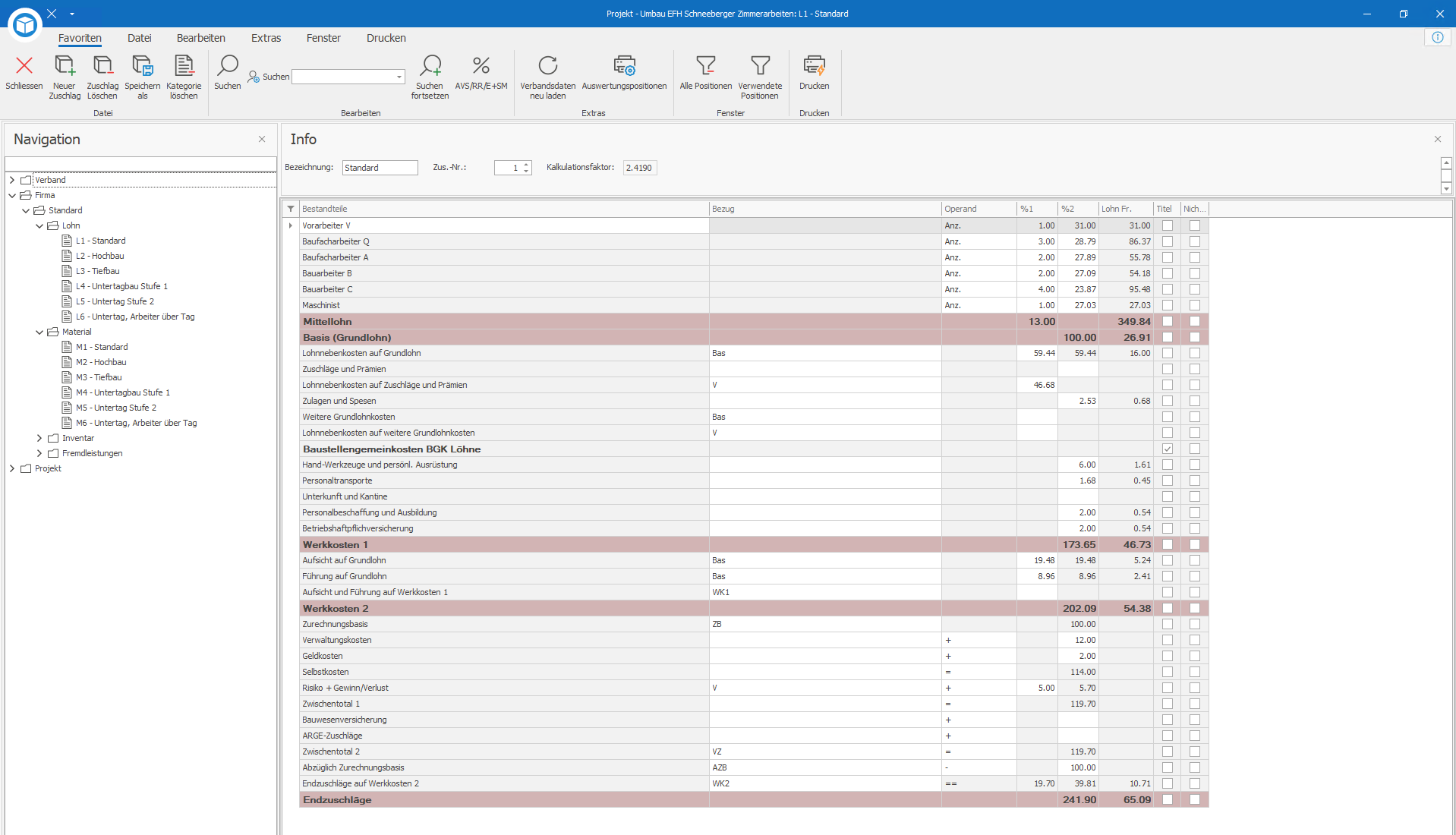Increase the Zus.-Nr. stepper value
Viewport: 1456px width, 835px height.
(x=527, y=164)
